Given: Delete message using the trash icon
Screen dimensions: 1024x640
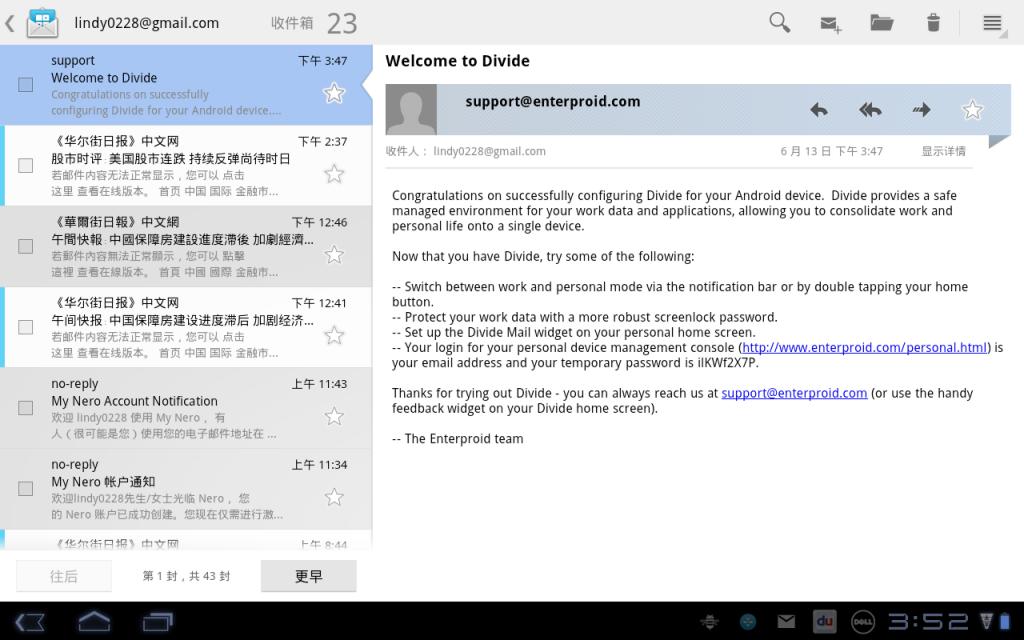Looking at the screenshot, I should (933, 23).
